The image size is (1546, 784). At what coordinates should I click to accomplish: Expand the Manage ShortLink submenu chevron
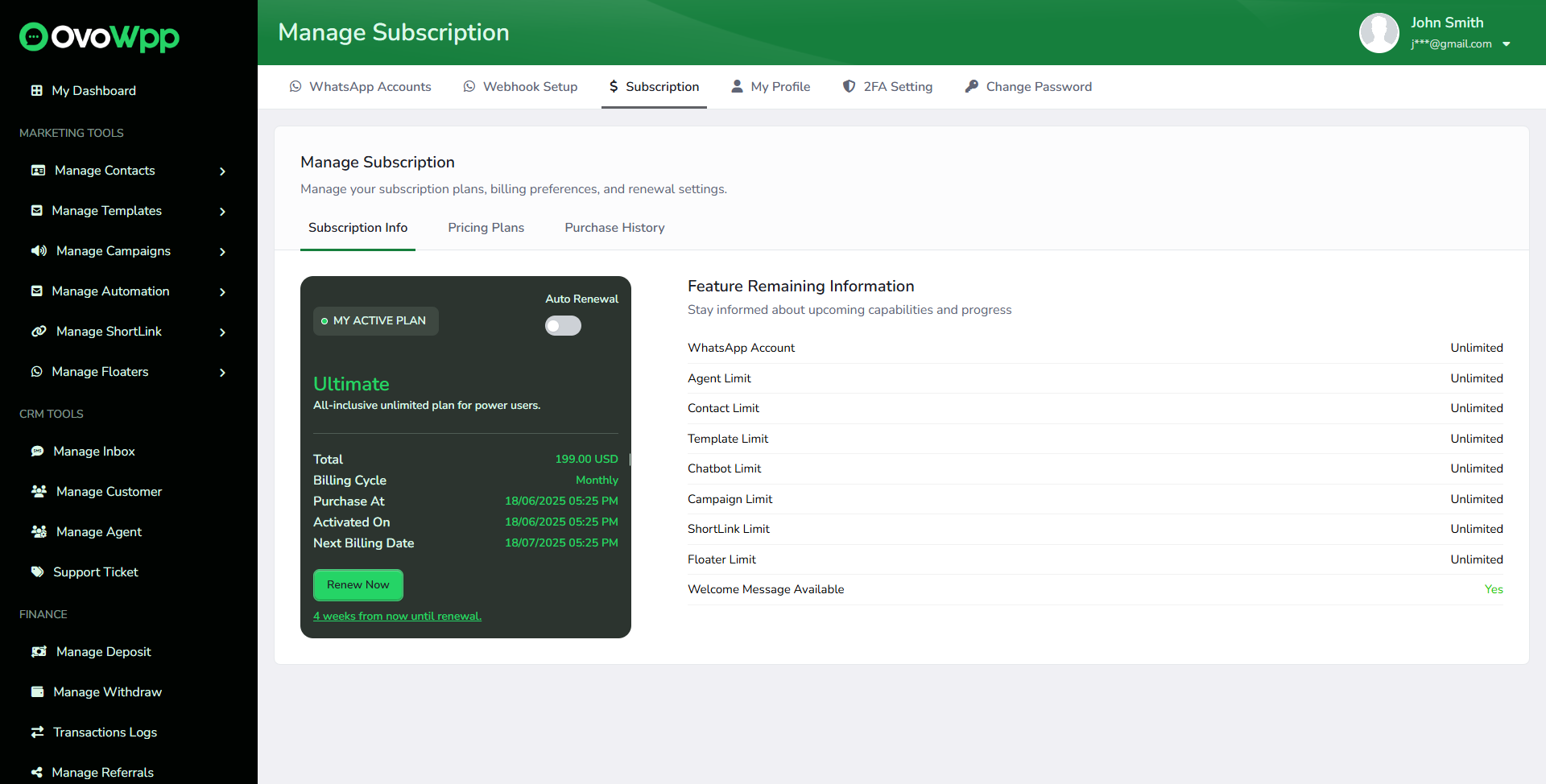pyautogui.click(x=223, y=332)
